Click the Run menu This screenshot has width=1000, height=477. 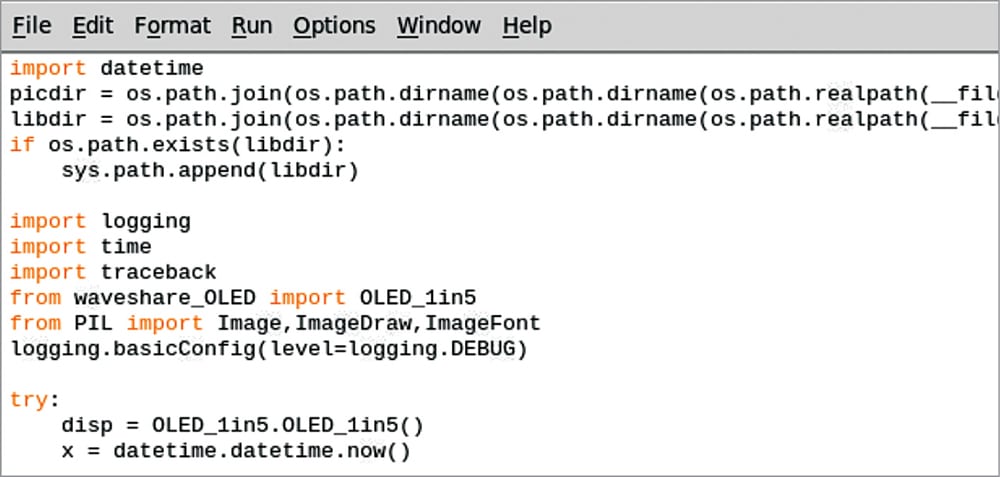251,25
